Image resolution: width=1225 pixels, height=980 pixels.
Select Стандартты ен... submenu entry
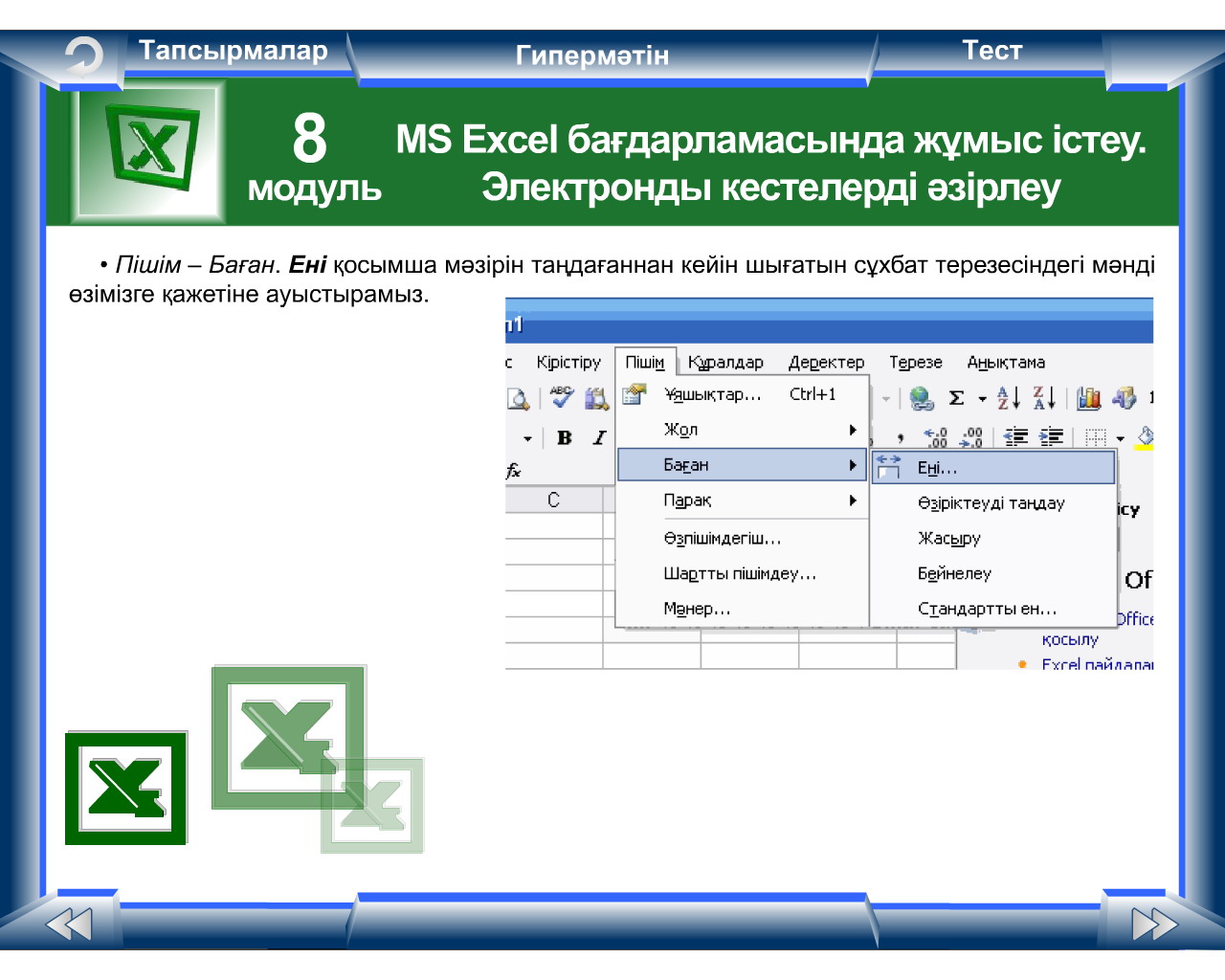click(993, 609)
